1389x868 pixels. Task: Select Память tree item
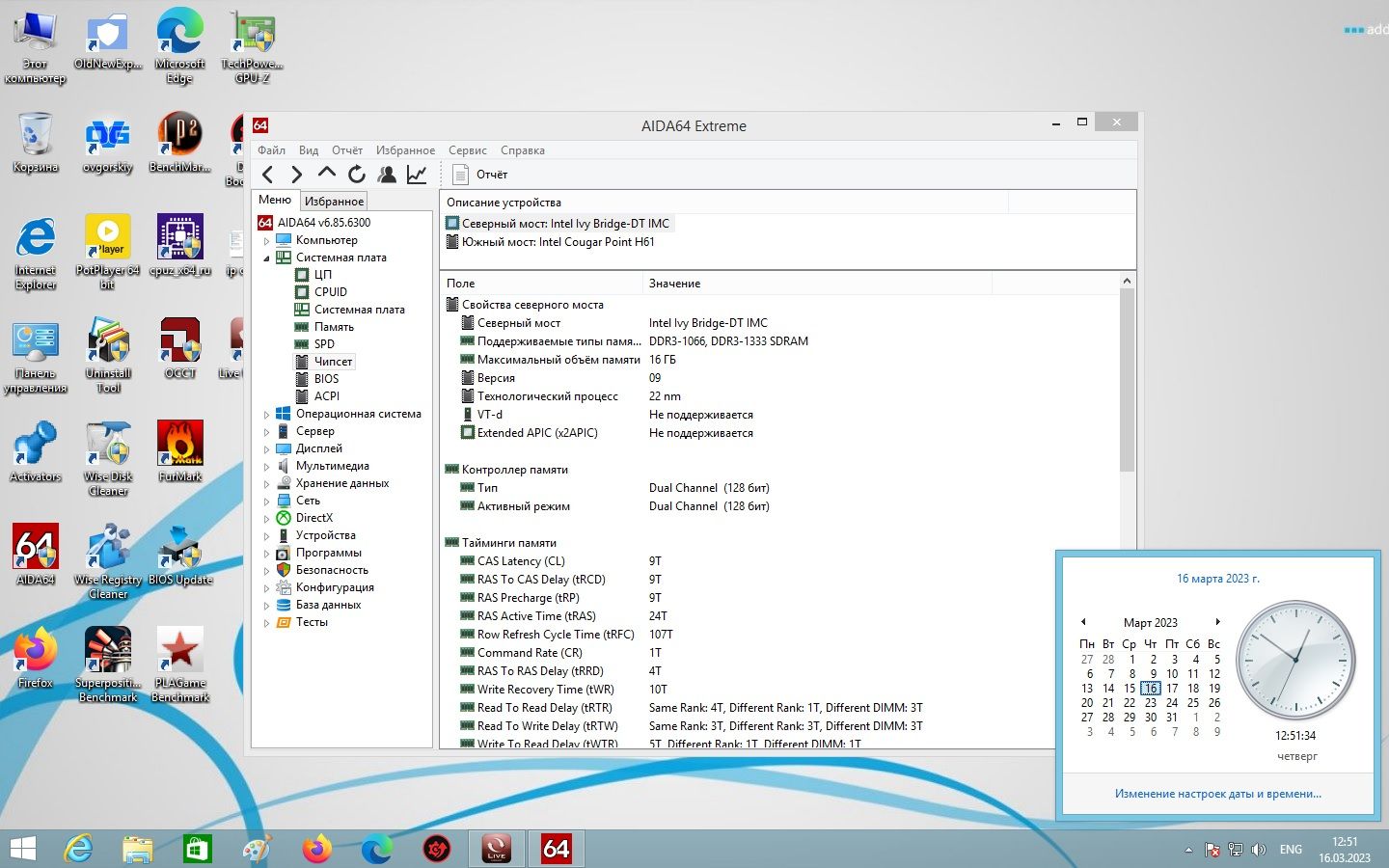(334, 327)
